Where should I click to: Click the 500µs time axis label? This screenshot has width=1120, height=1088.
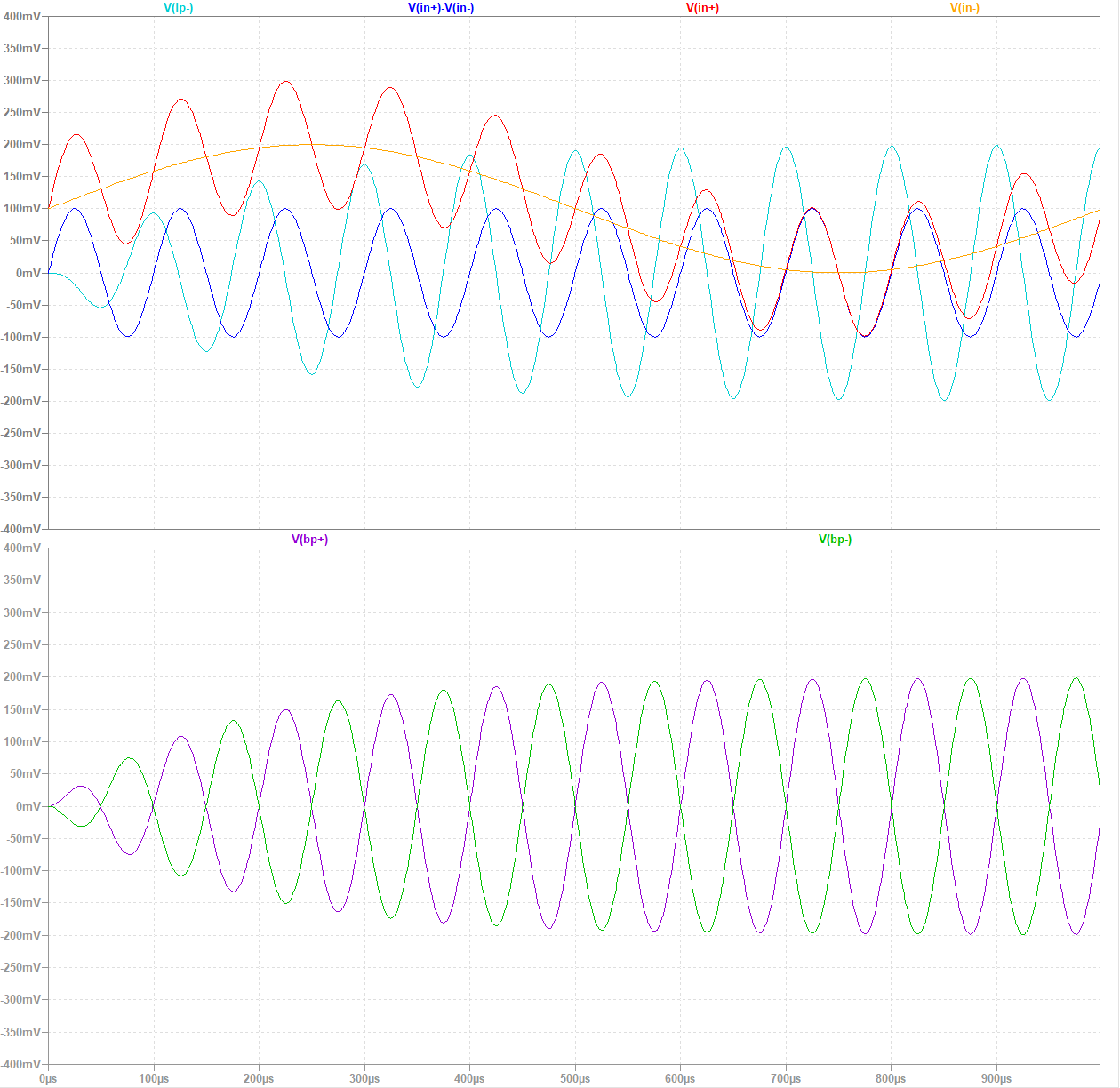pos(575,1079)
